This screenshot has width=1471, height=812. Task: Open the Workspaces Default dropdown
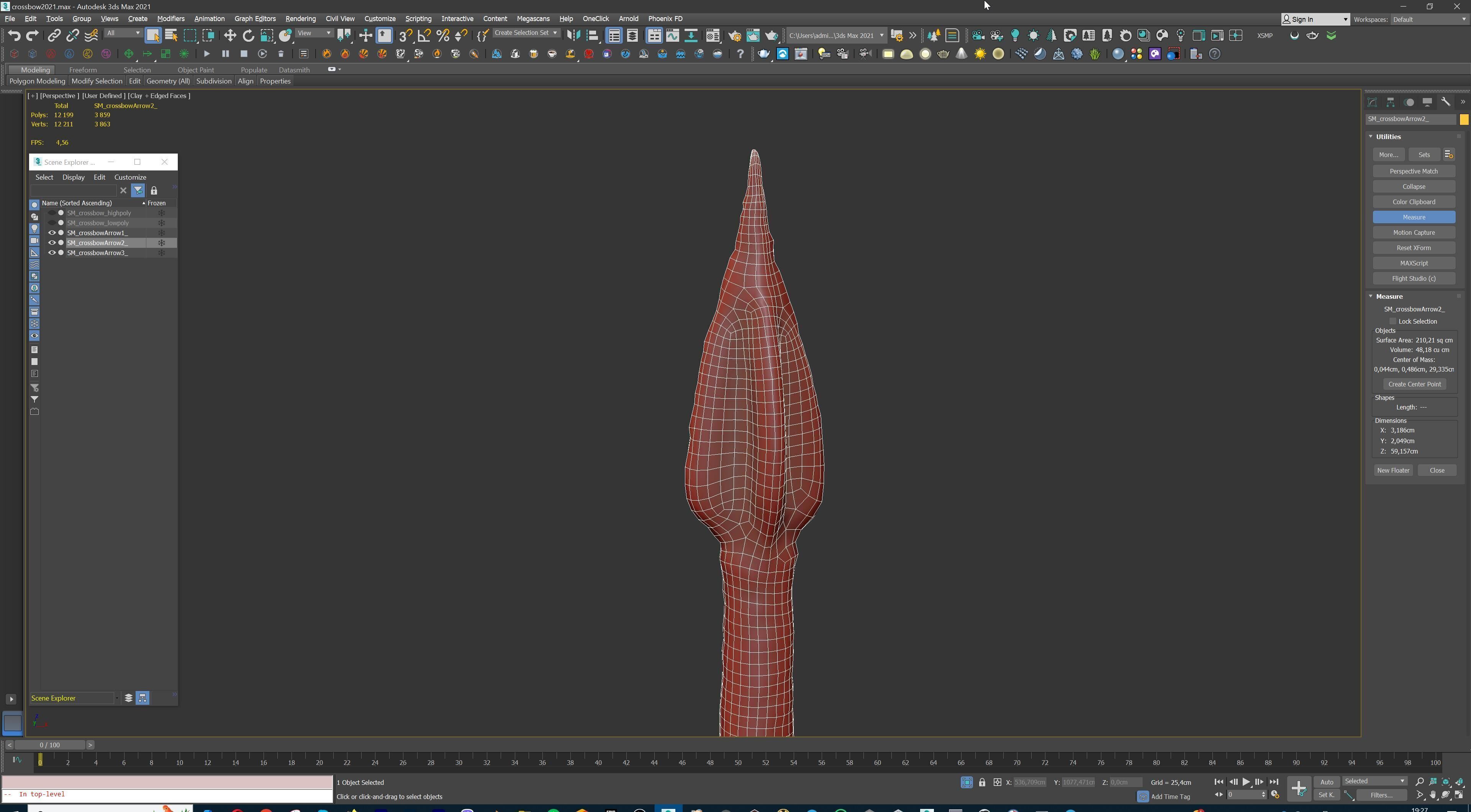[x=1428, y=20]
